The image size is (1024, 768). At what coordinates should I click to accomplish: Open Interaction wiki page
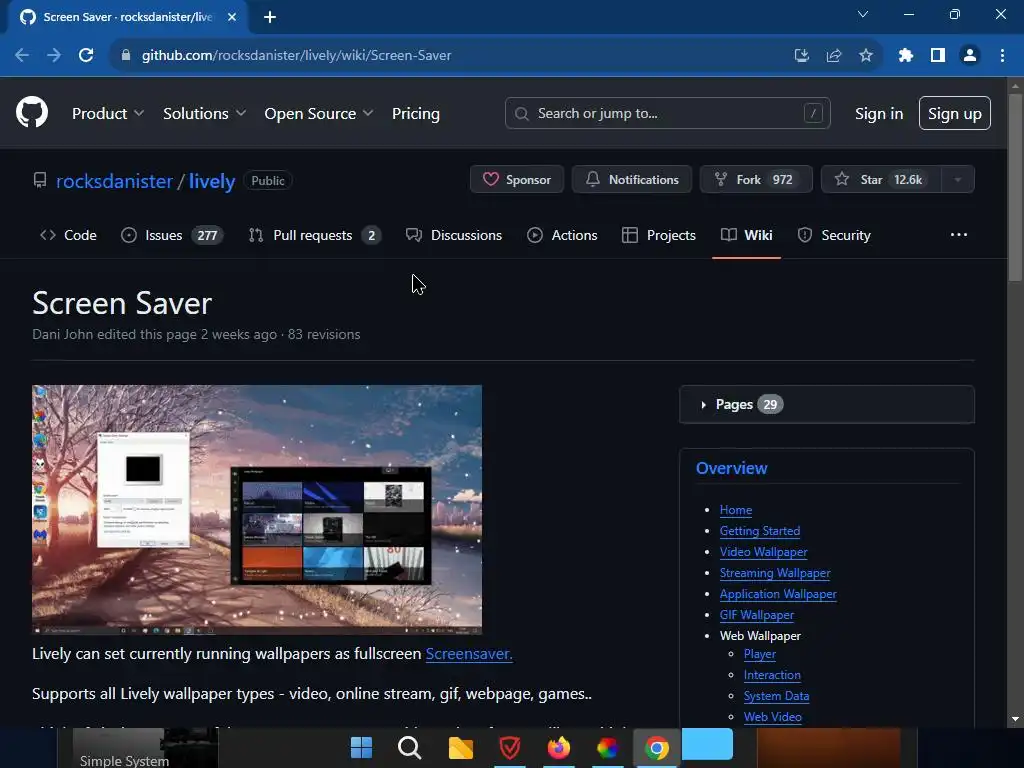pyautogui.click(x=772, y=675)
